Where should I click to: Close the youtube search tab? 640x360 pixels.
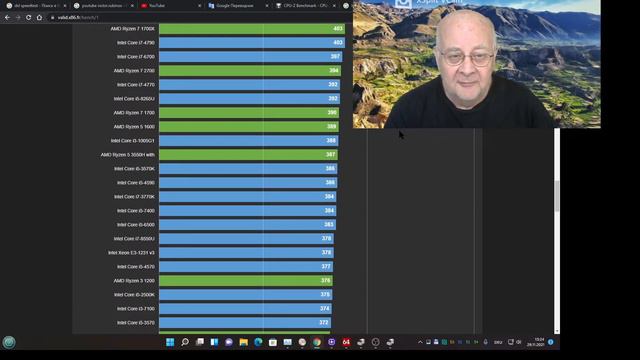132,6
